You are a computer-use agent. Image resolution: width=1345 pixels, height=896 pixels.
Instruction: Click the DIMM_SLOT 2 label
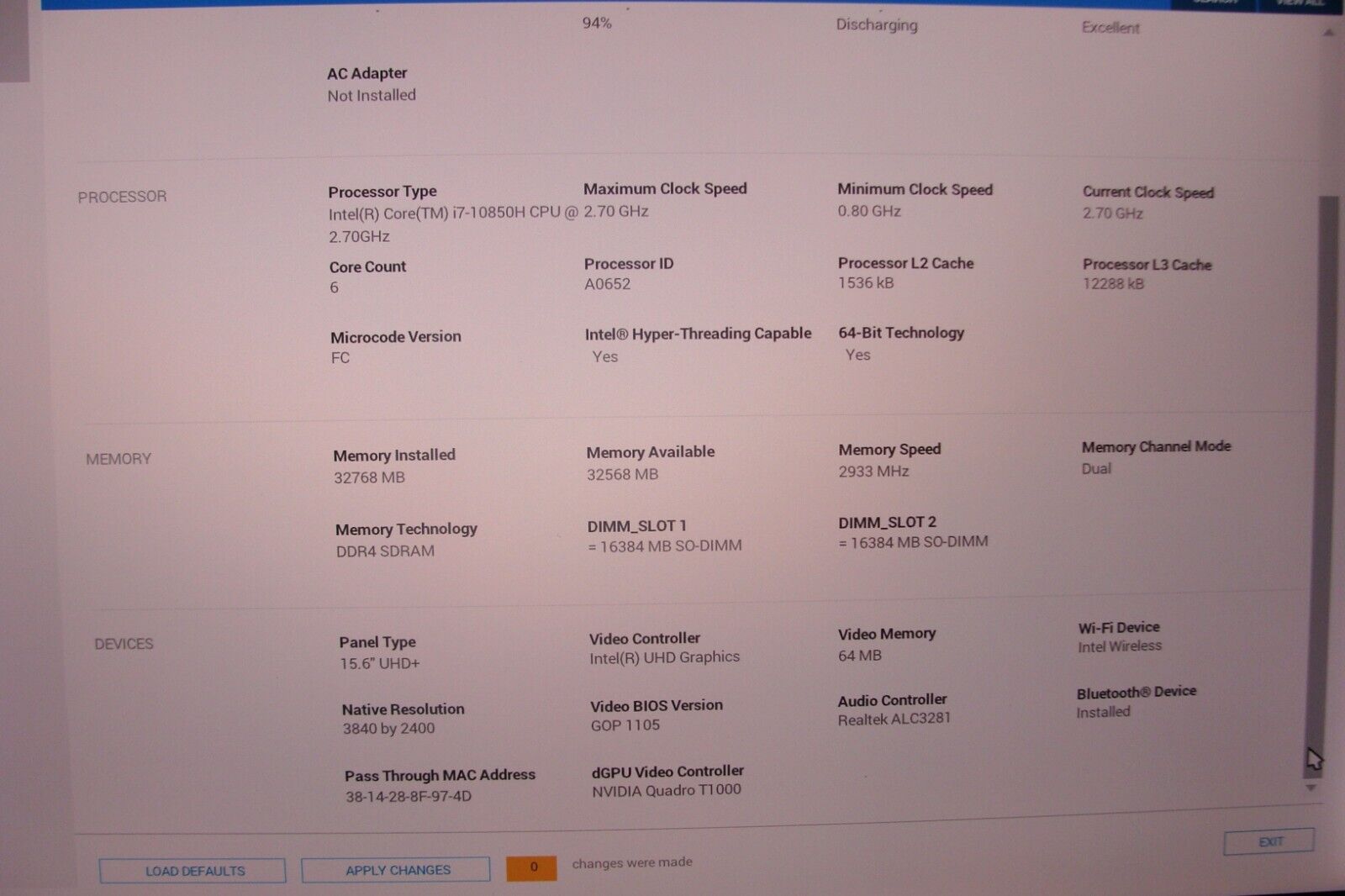887,523
